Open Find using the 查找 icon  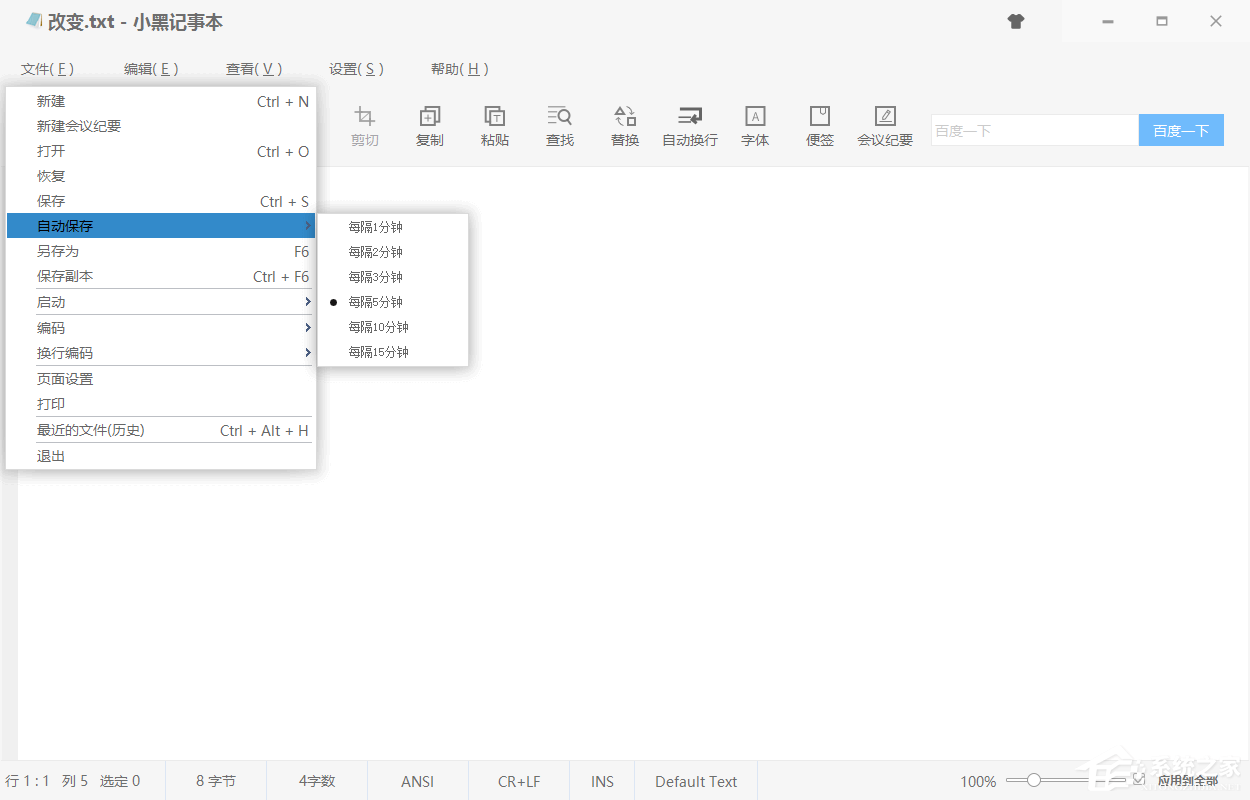point(559,125)
